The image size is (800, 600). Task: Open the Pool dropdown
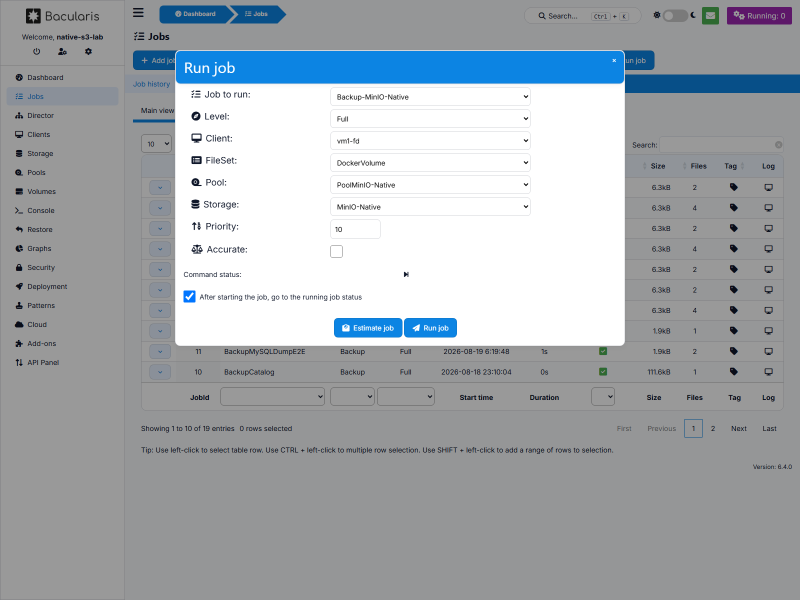(430, 185)
